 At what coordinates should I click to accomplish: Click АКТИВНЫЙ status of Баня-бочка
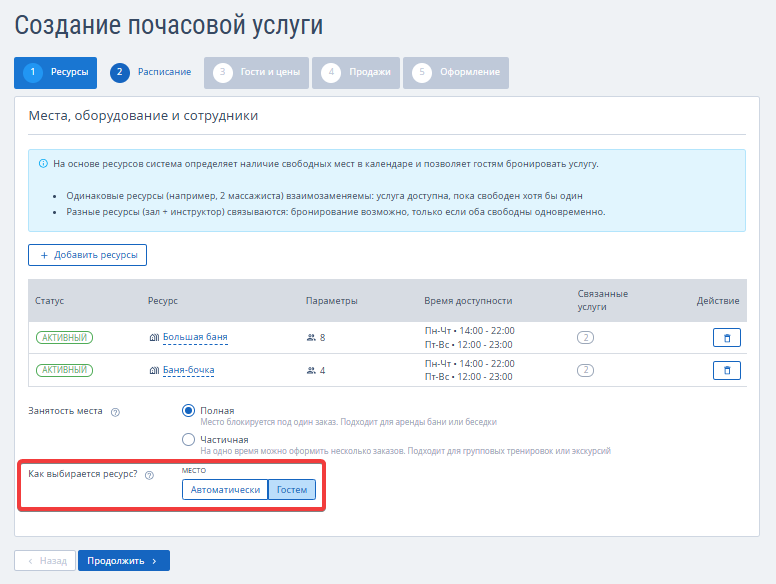click(x=64, y=370)
